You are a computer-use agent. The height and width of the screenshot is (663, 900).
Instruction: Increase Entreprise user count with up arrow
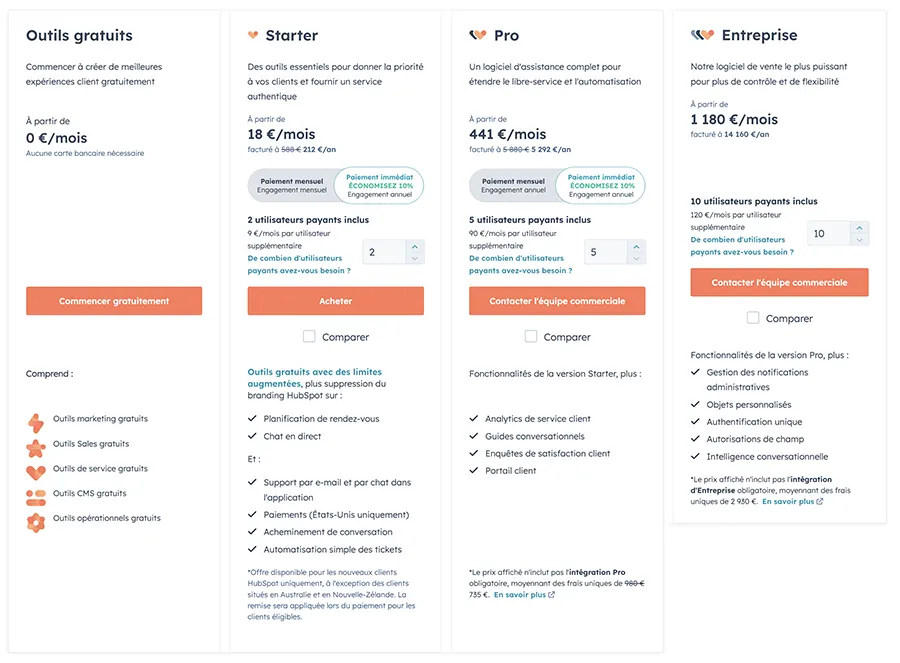(x=859, y=227)
